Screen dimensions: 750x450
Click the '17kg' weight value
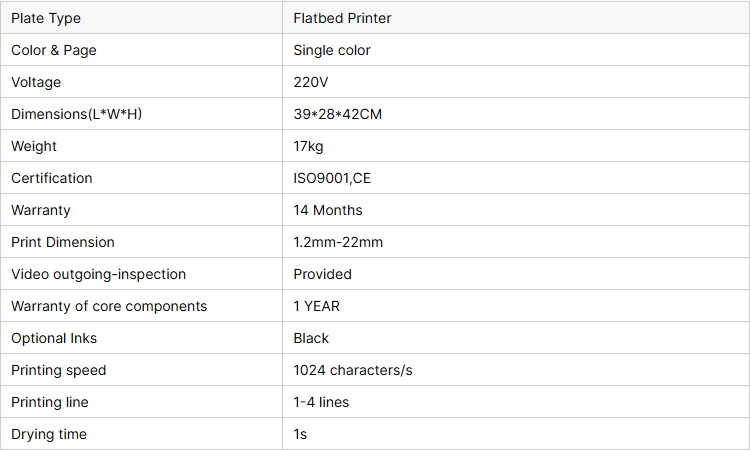(x=309, y=146)
